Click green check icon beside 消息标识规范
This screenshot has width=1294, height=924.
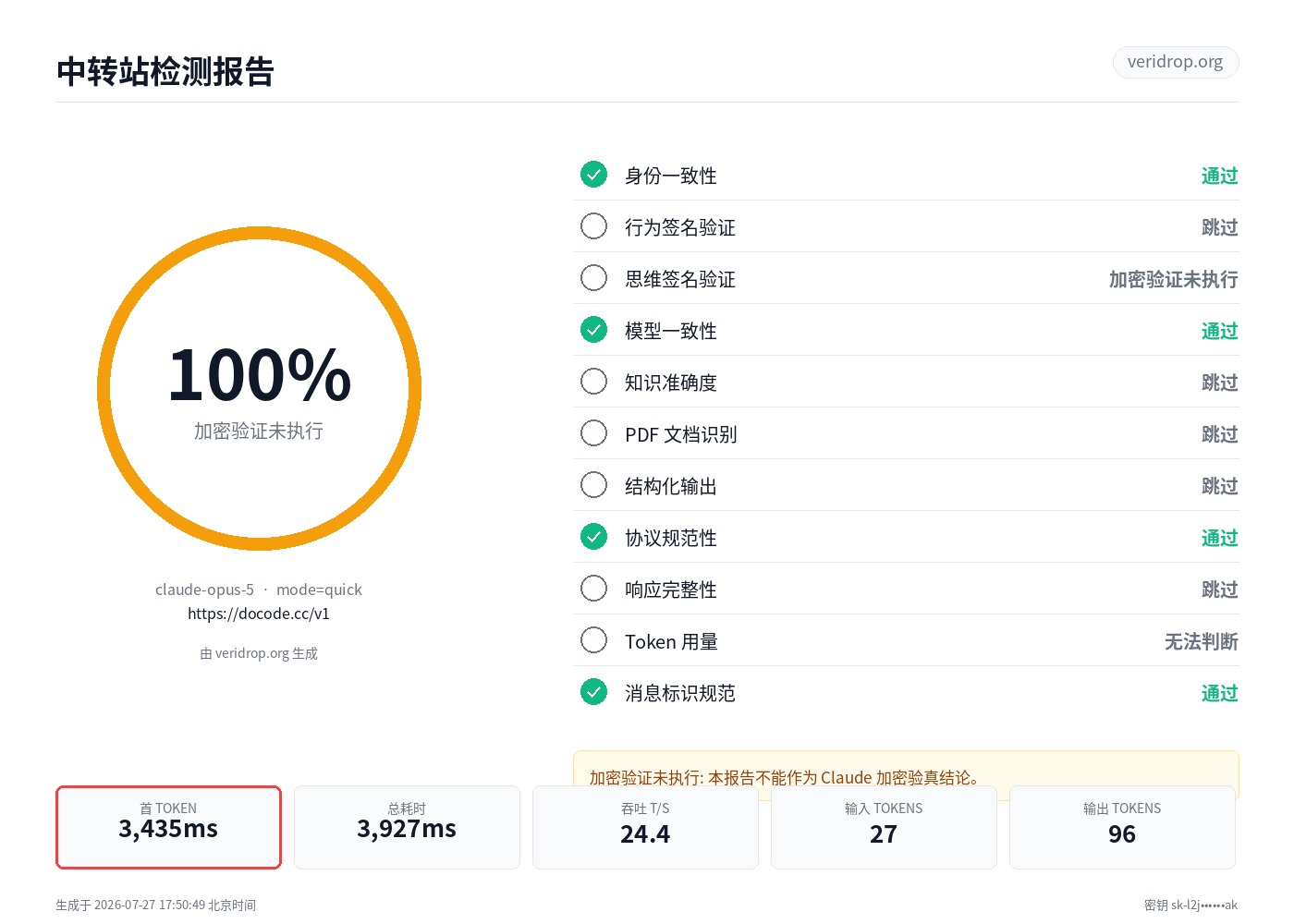coord(593,692)
